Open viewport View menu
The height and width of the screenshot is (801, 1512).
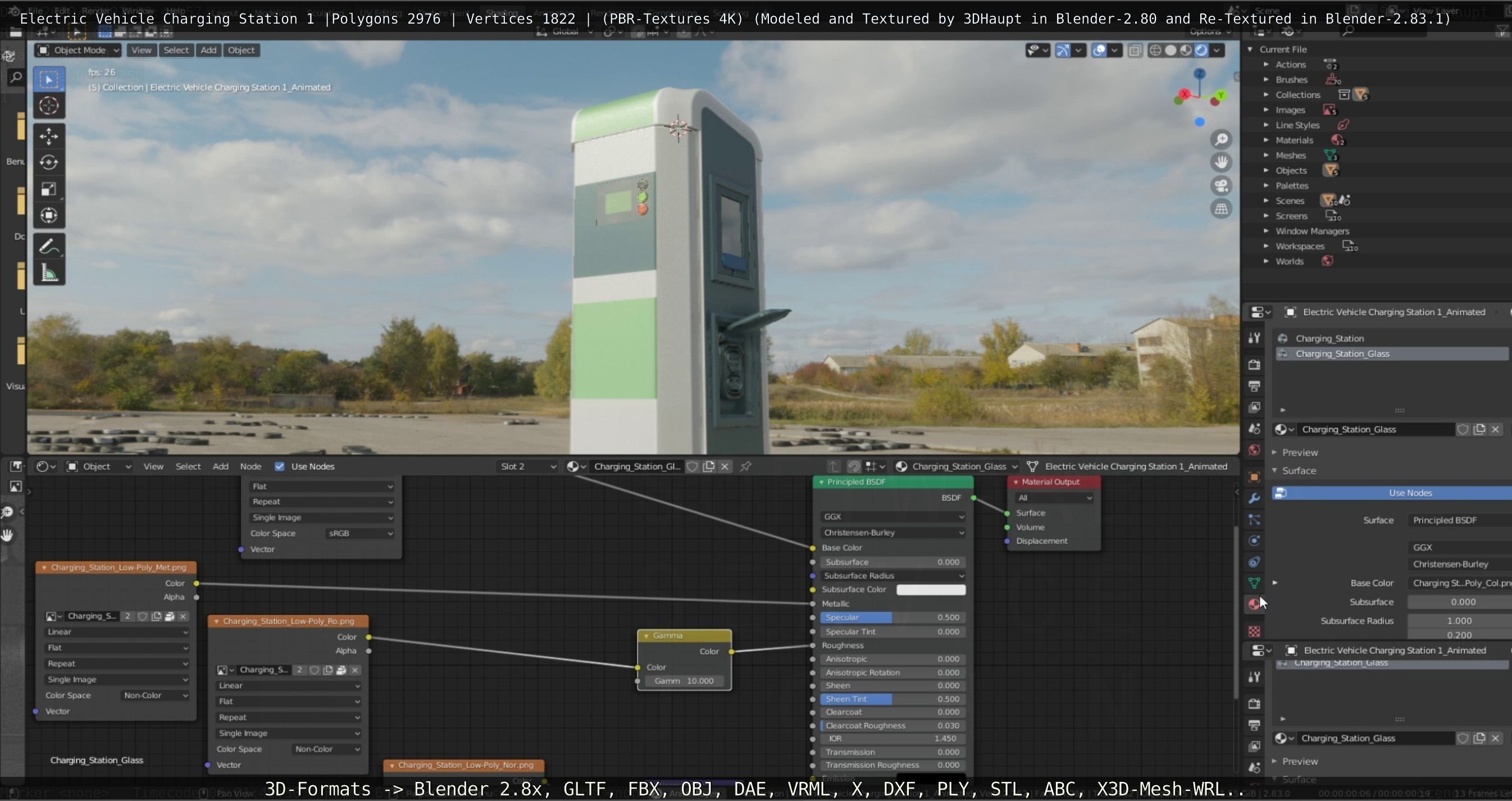(x=141, y=51)
